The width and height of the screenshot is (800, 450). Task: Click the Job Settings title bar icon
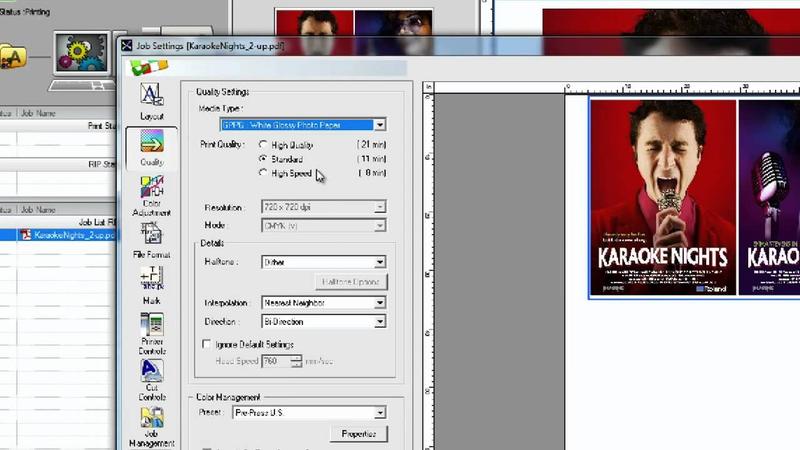(x=127, y=46)
